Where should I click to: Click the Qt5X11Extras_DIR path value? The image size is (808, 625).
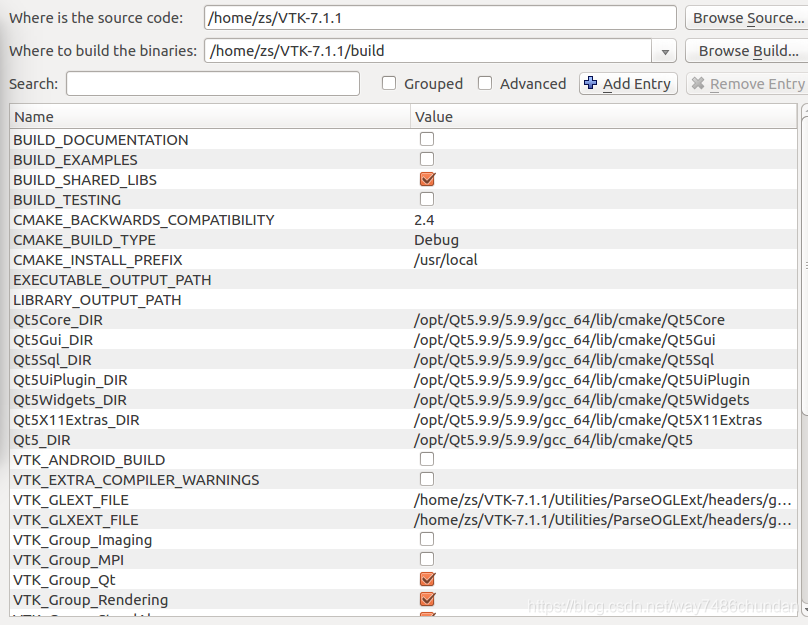(x=588, y=420)
